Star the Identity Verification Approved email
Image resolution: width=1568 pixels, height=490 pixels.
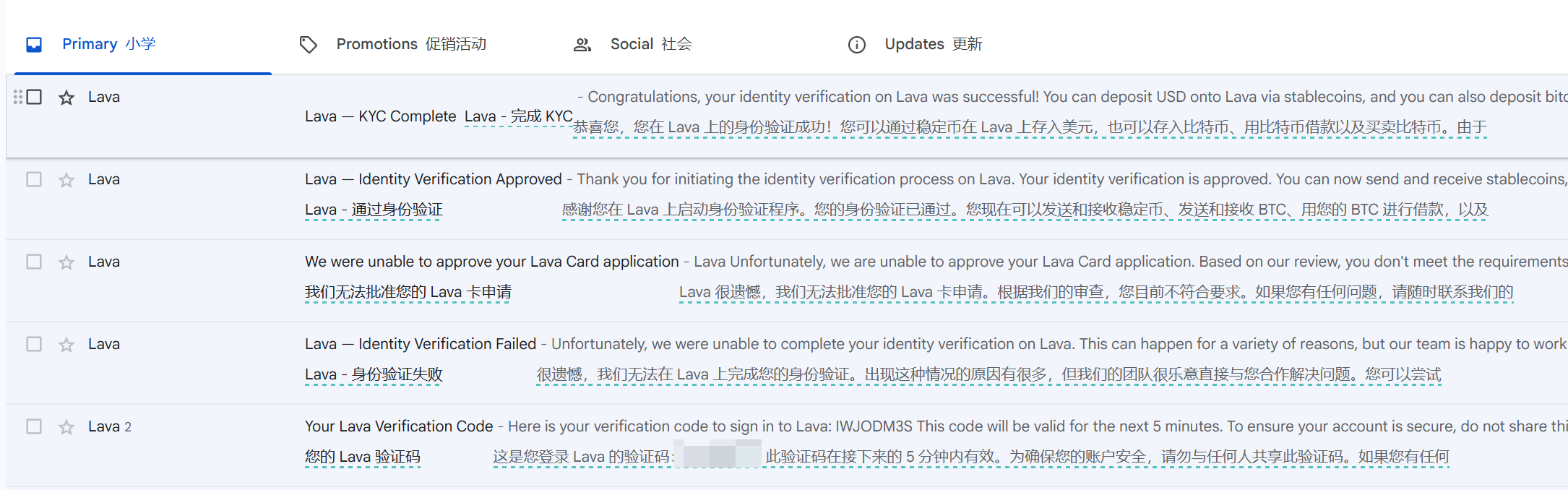pos(66,180)
